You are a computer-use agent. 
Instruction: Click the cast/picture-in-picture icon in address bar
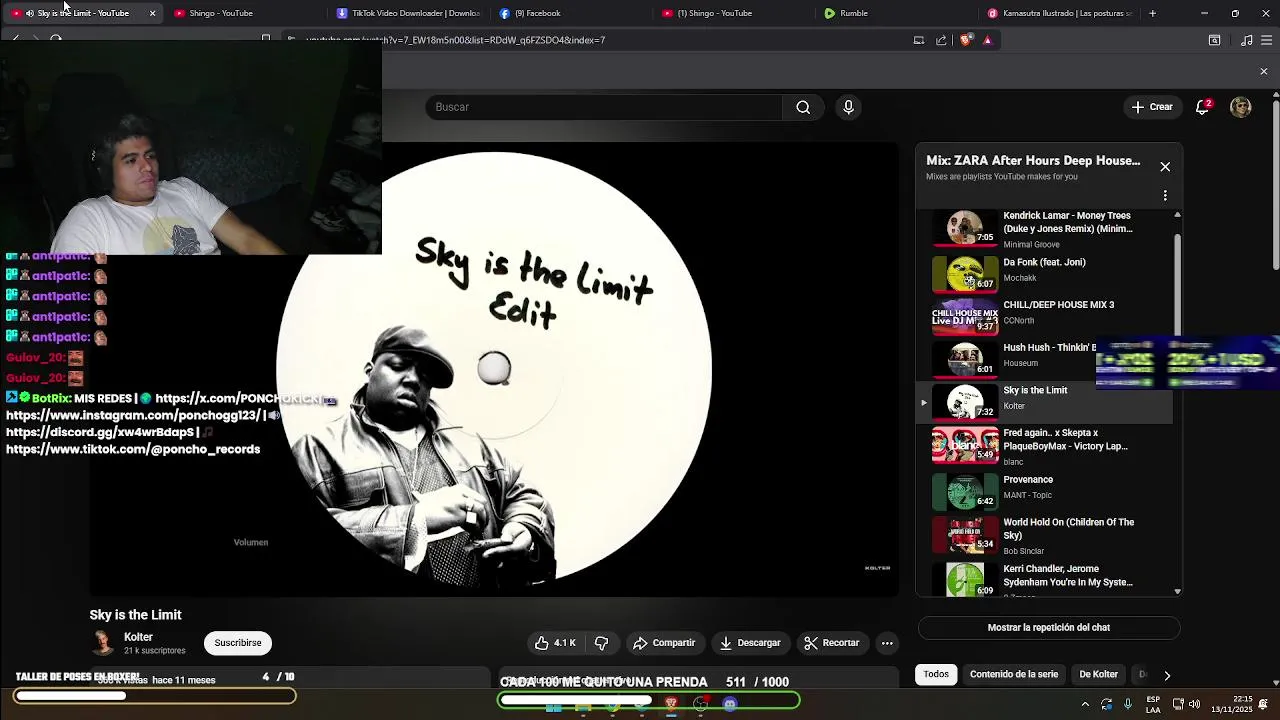[x=919, y=40]
